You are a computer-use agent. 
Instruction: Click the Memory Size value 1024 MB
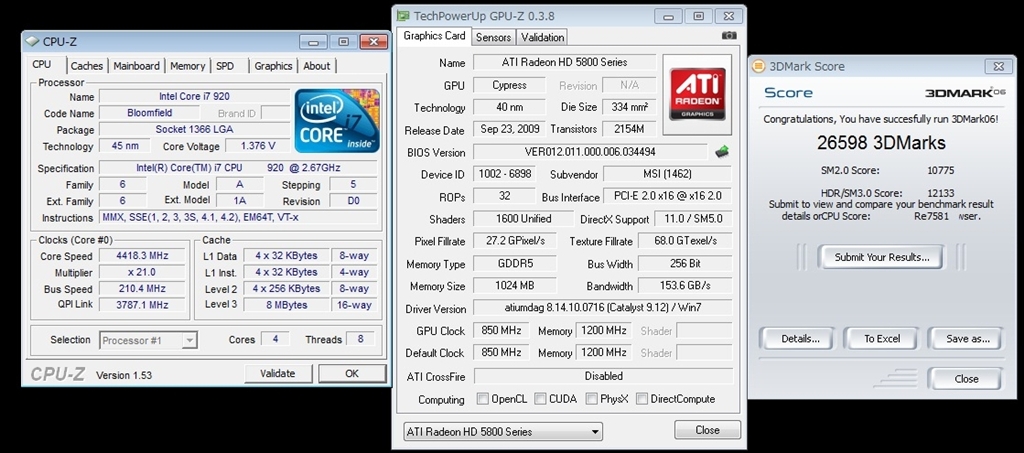tap(515, 285)
